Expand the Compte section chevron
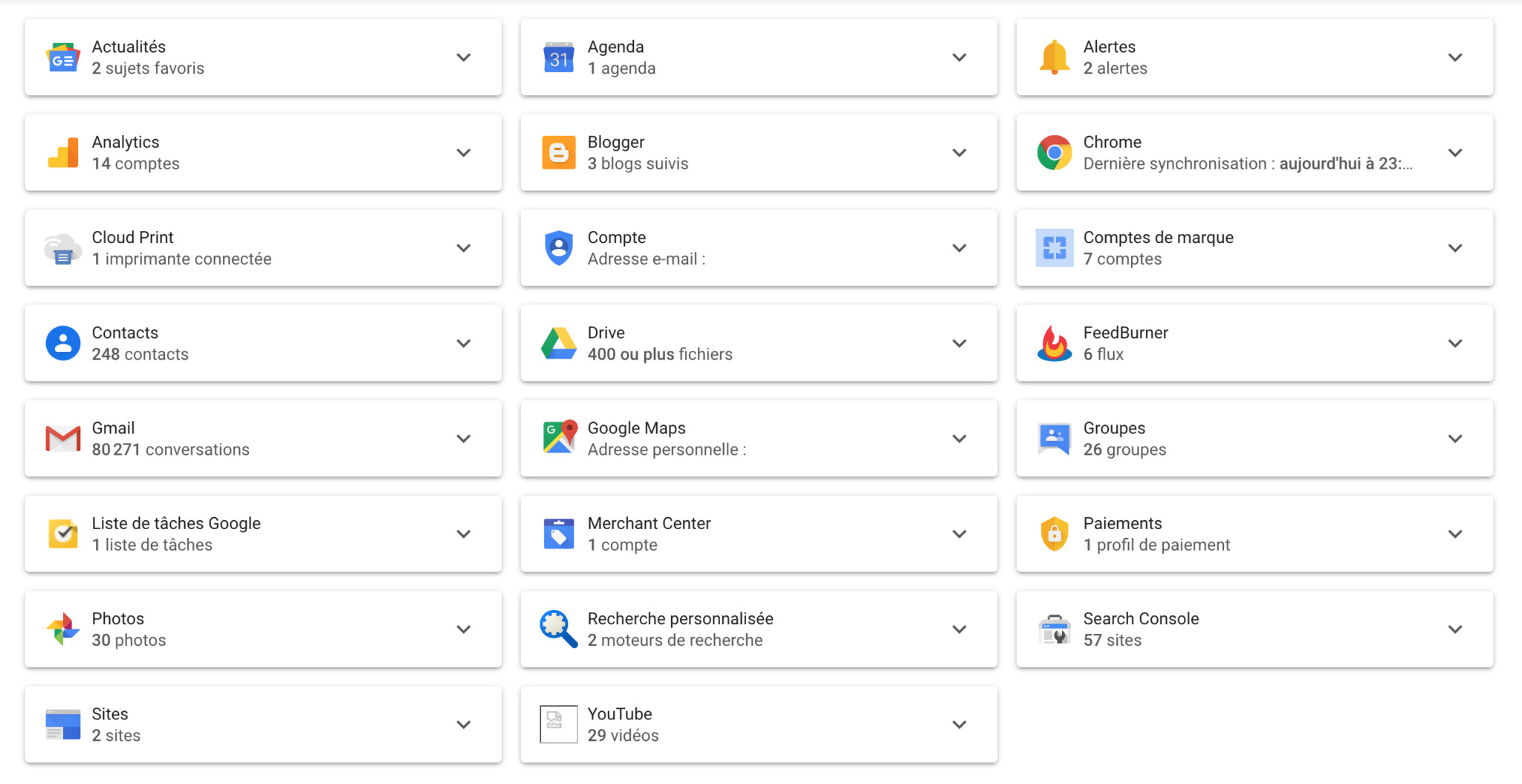This screenshot has width=1522, height=784. tap(959, 248)
